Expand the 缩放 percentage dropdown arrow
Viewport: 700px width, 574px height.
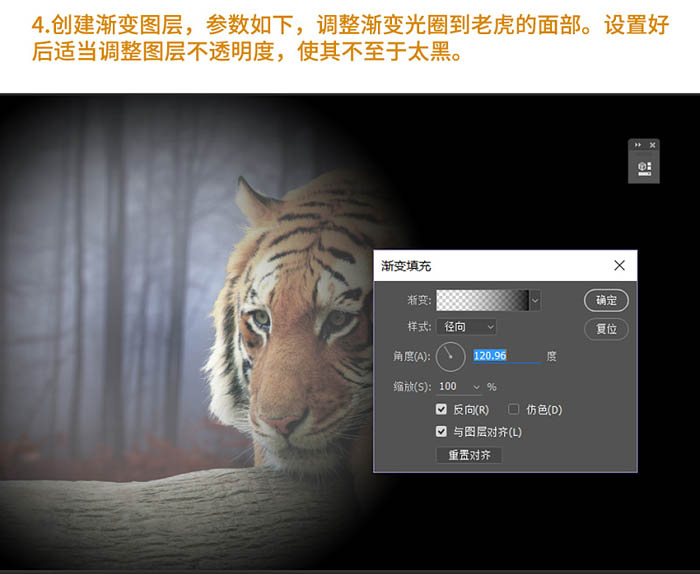[476, 387]
